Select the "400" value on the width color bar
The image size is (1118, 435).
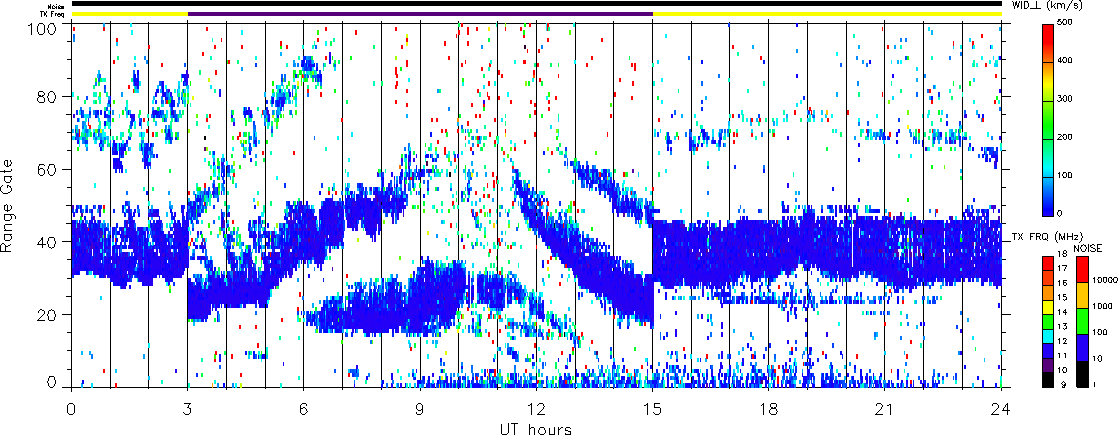1067,61
